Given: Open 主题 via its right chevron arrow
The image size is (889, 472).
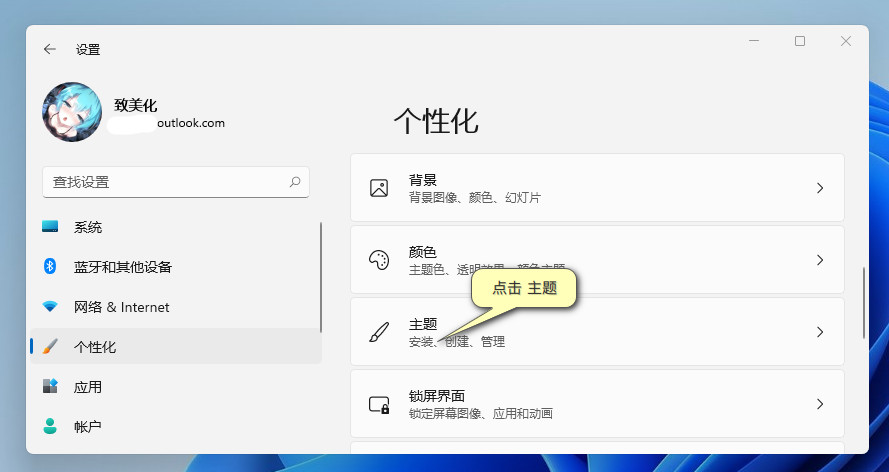Looking at the screenshot, I should (x=819, y=332).
